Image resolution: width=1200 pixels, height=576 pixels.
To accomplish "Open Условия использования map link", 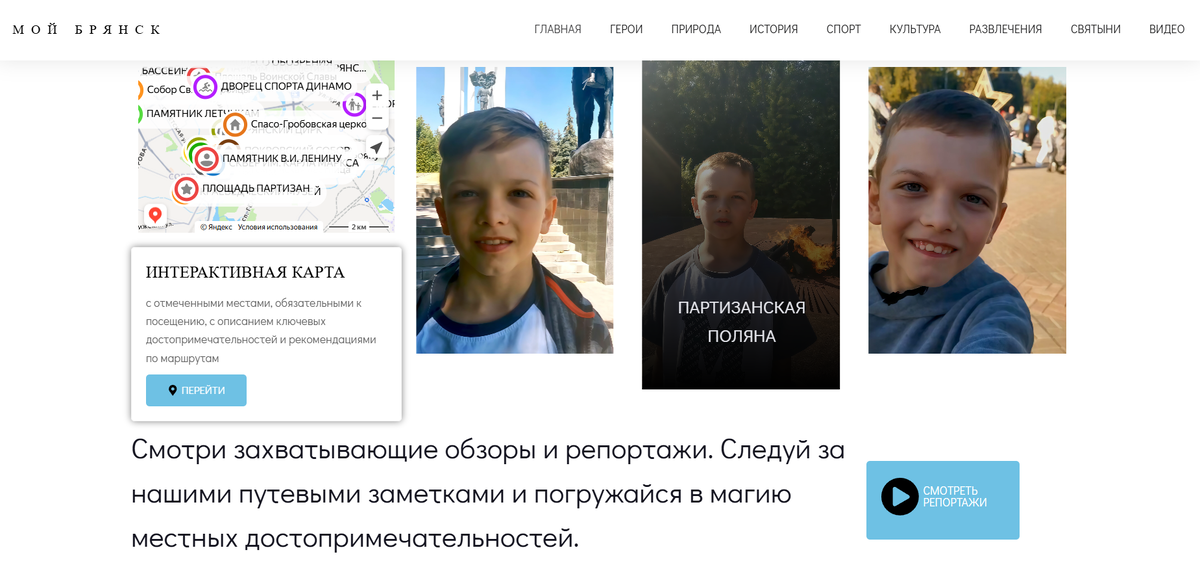I will coord(277,227).
